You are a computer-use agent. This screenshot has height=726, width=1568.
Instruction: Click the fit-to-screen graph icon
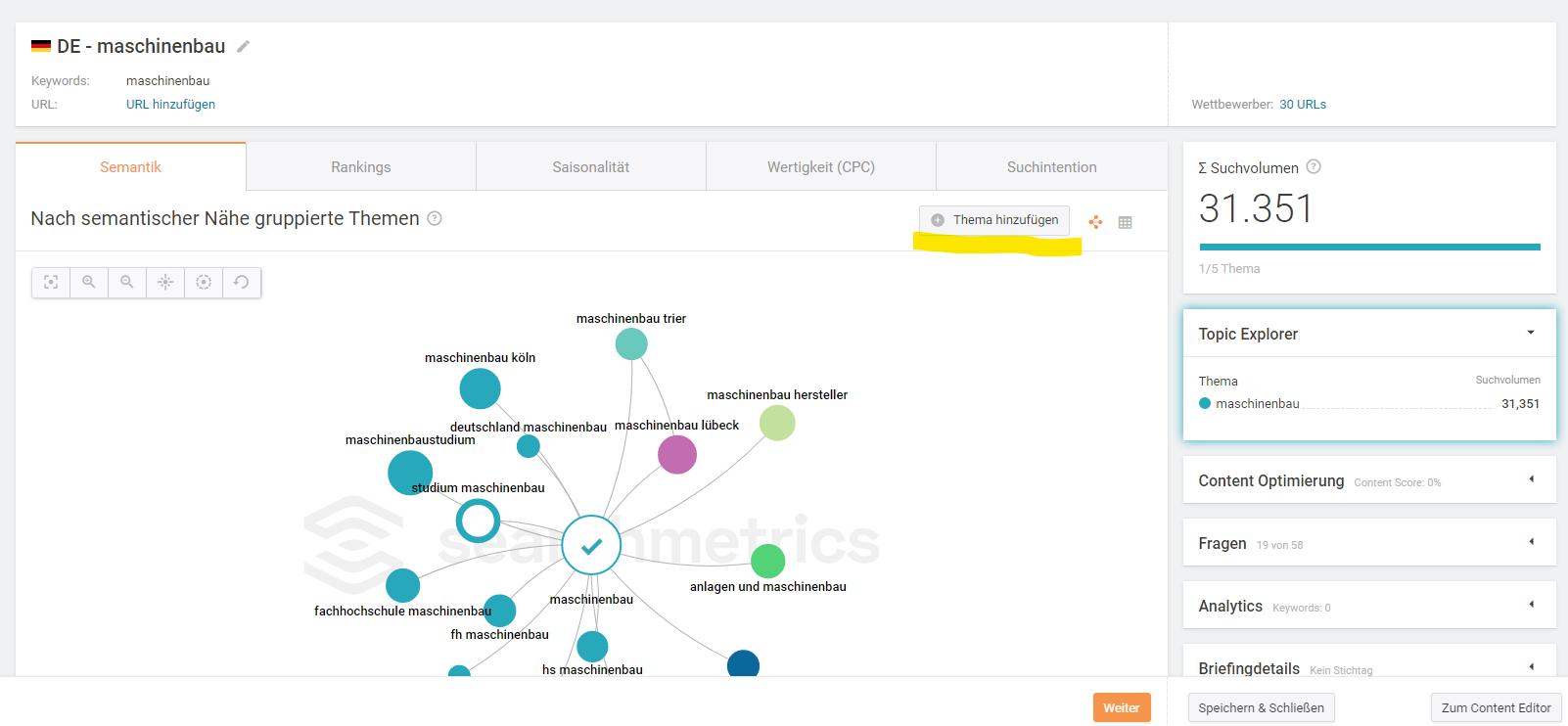click(51, 282)
